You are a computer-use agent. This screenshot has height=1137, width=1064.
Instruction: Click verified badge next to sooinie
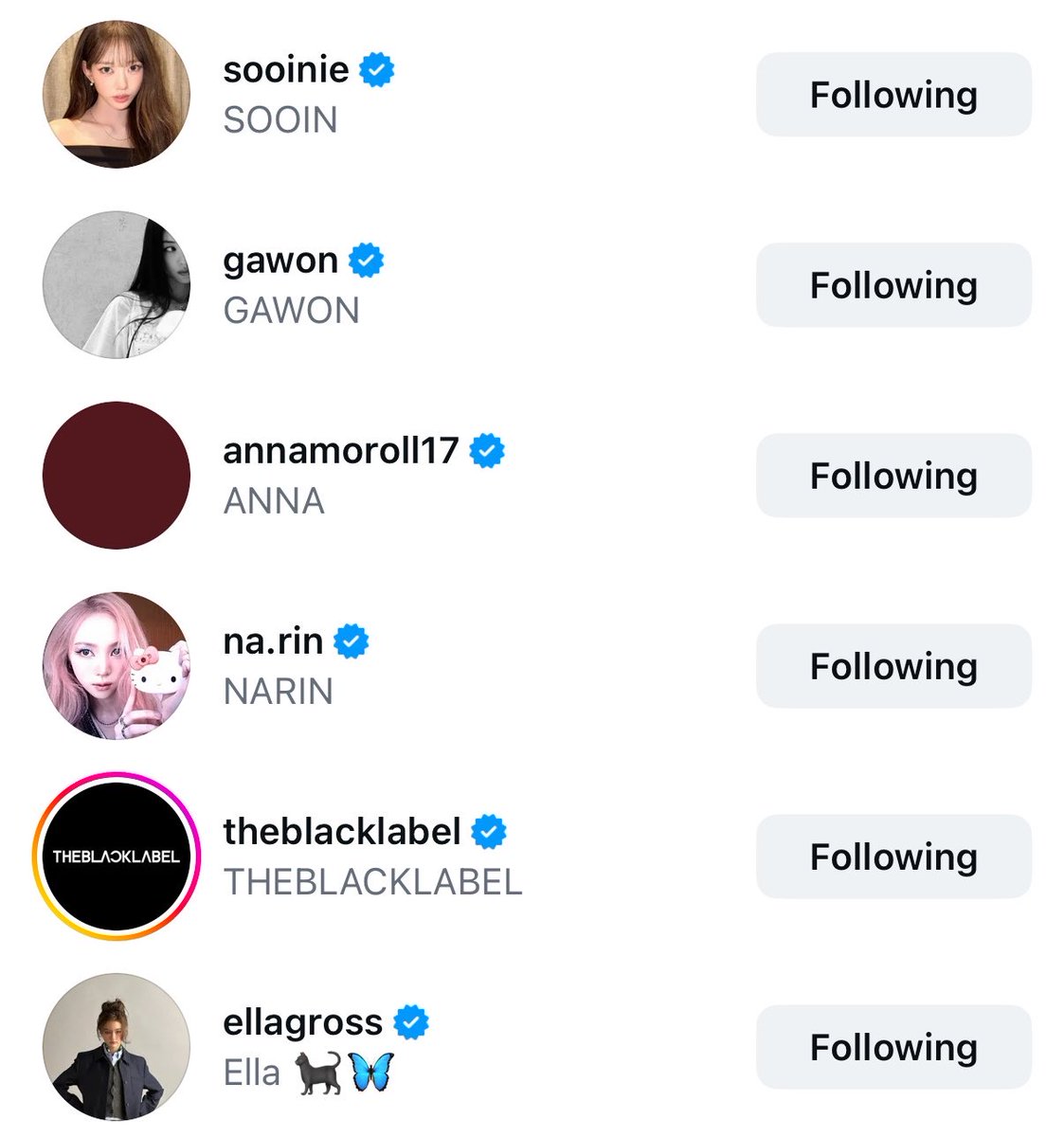pos(377,70)
